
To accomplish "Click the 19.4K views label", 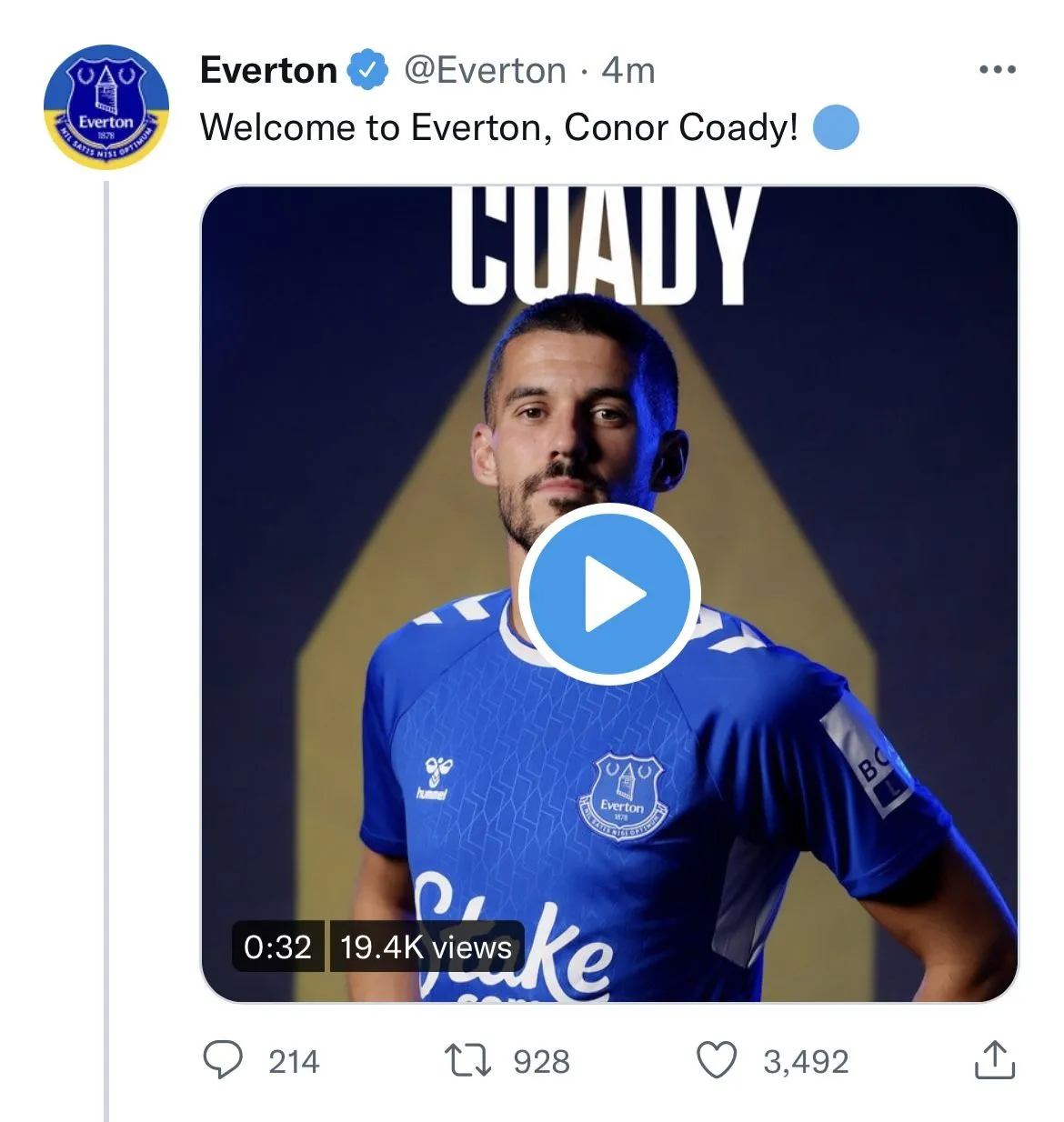I will pos(426,947).
